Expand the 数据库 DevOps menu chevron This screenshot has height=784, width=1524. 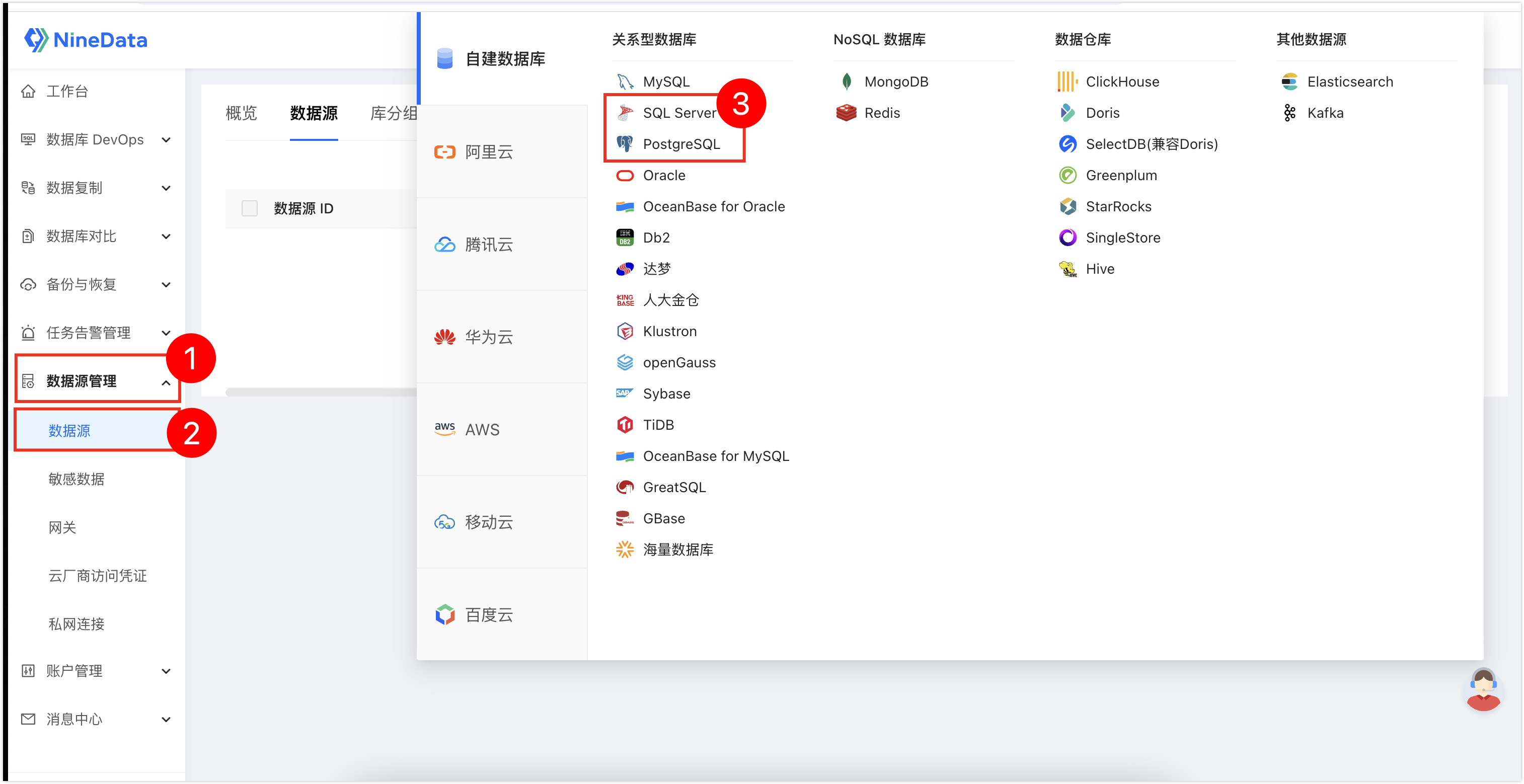[166, 140]
